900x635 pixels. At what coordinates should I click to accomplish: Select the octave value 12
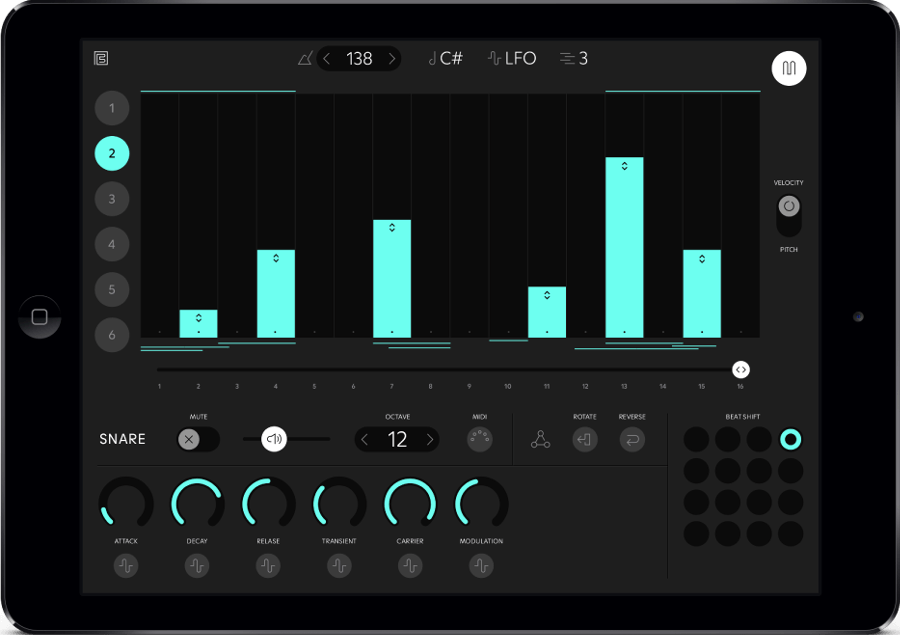(x=397, y=440)
